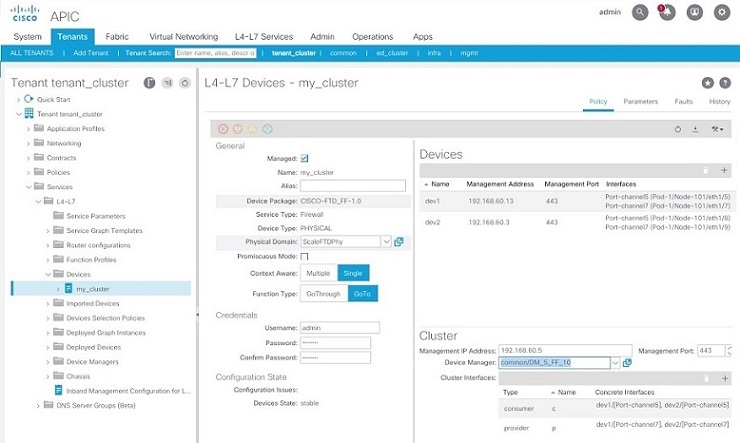The width and height of the screenshot is (740, 443).
Task: Open the help question mark icon
Action: click(725, 83)
